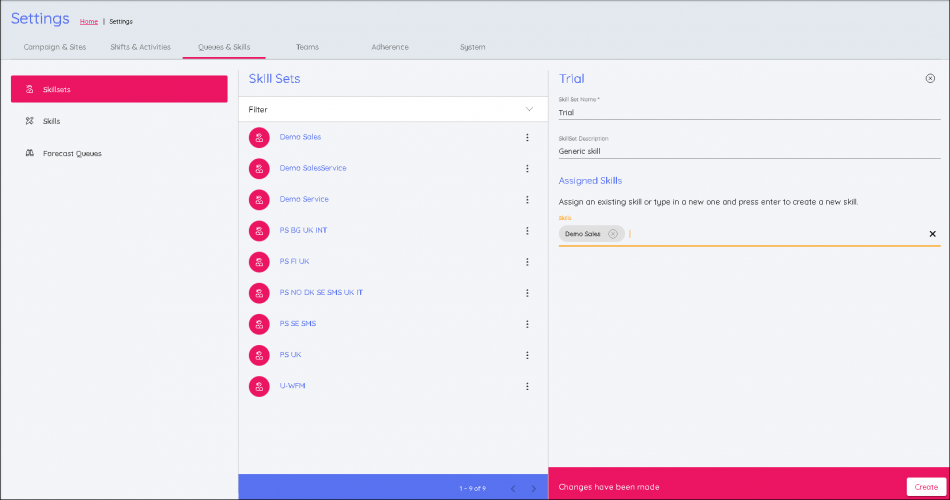The height and width of the screenshot is (500, 950).
Task: Open the Shifts & Activities tab
Action: [x=139, y=47]
